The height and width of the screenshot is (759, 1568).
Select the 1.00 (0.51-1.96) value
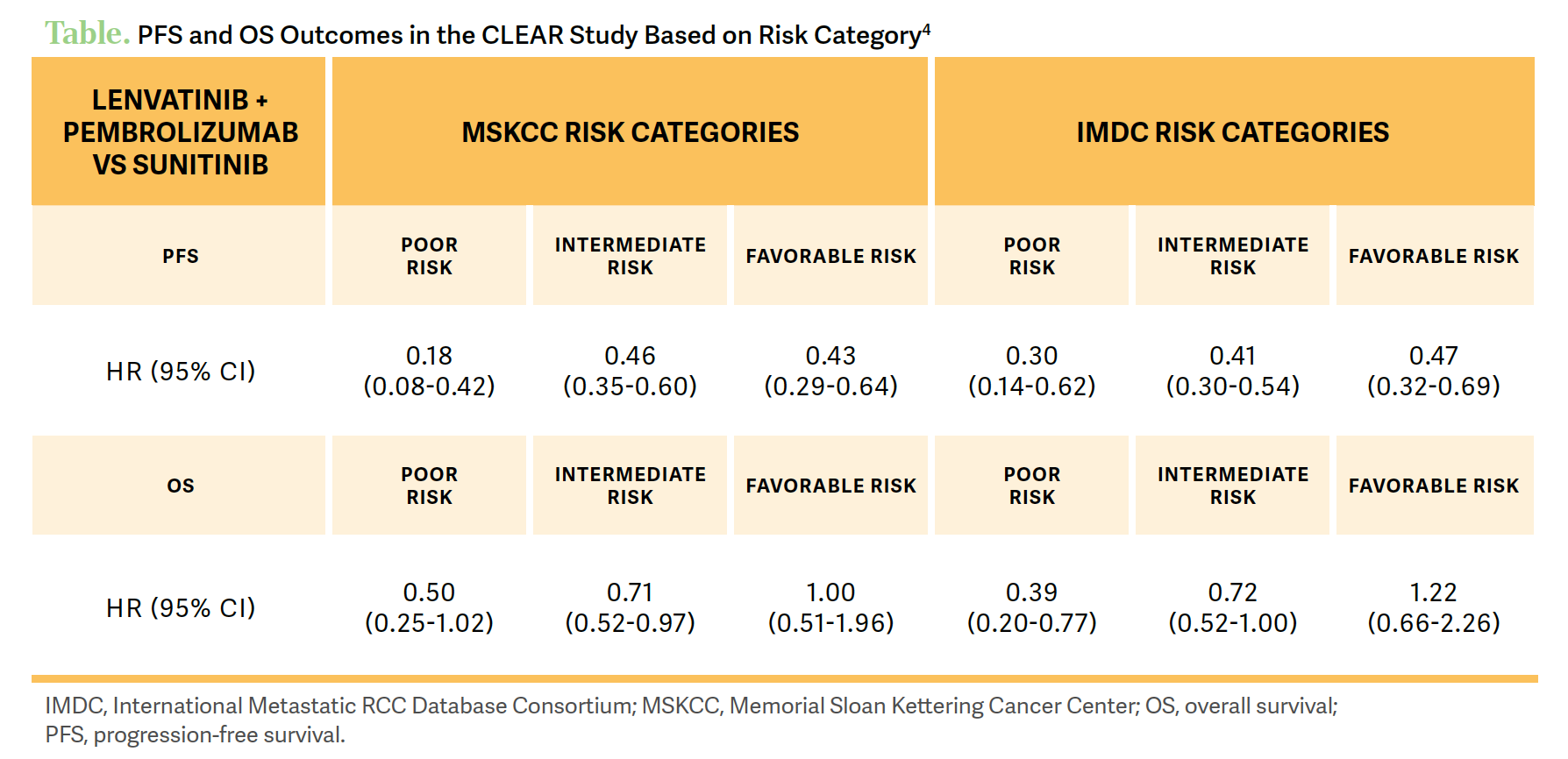pyautogui.click(x=830, y=607)
